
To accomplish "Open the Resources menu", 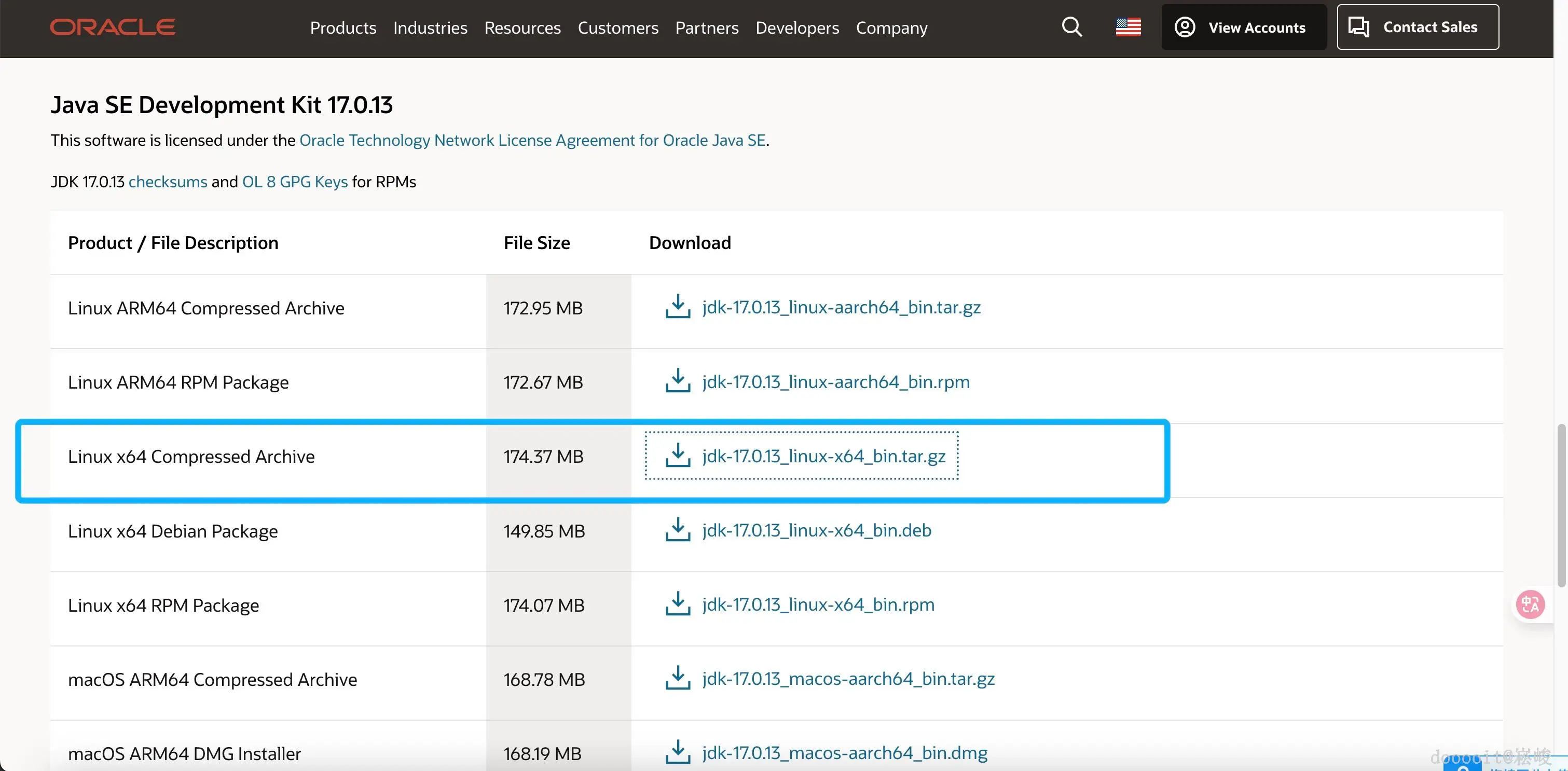I will (x=522, y=28).
